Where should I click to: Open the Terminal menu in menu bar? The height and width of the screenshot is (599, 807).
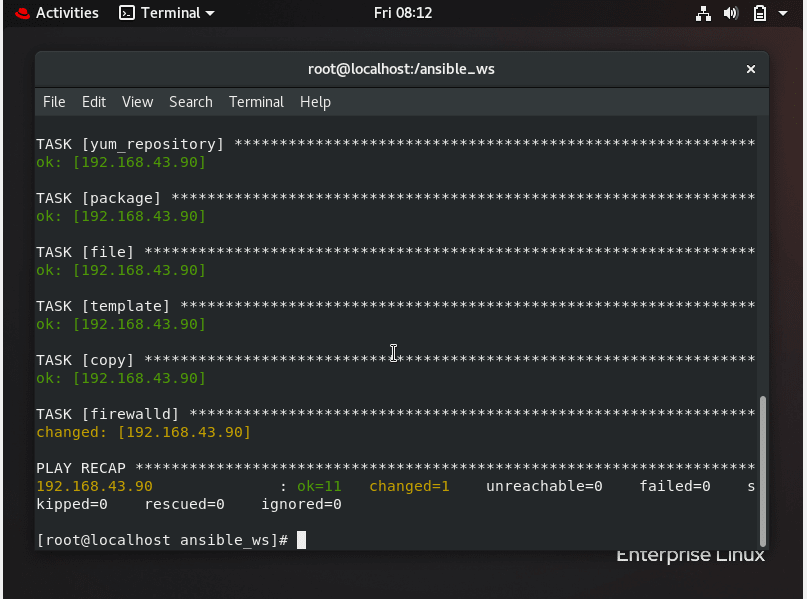(256, 102)
